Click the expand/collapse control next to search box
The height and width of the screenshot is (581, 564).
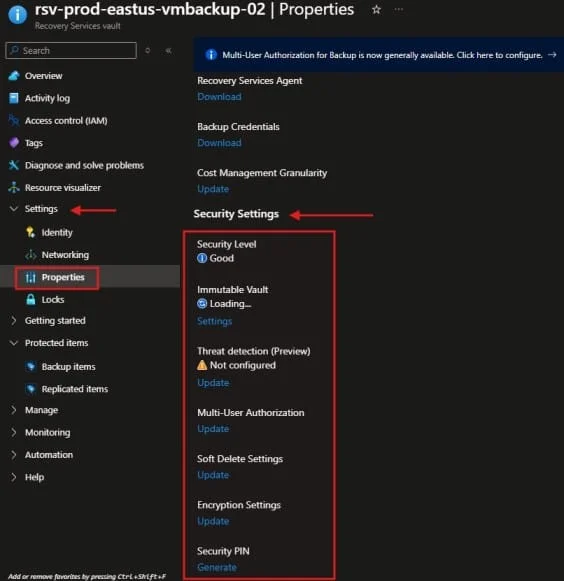[x=148, y=50]
